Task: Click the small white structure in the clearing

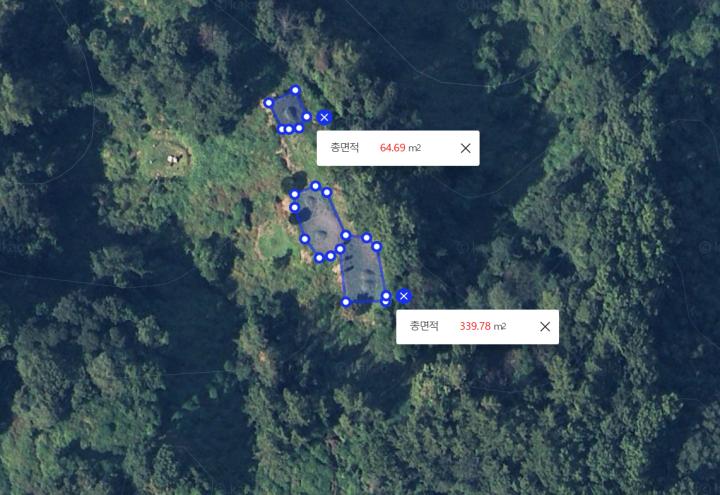Action: [x=173, y=159]
